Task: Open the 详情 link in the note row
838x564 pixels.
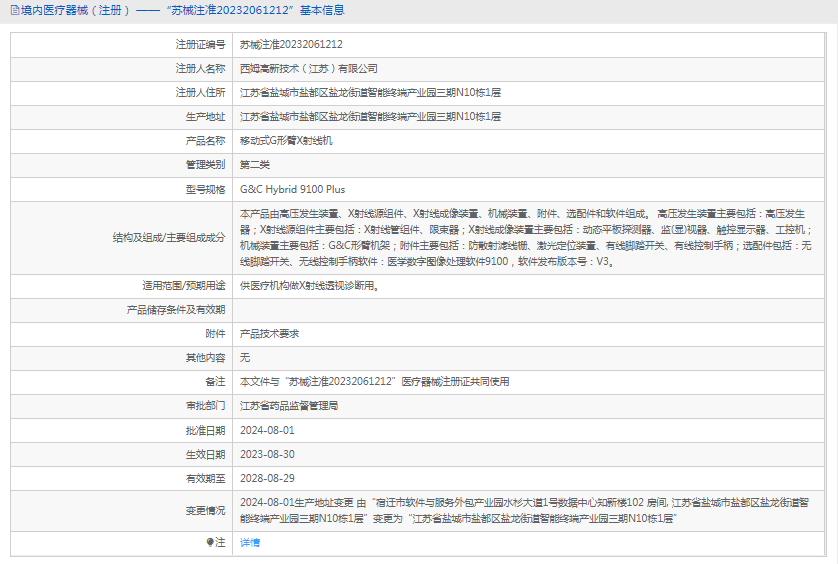Action: (250, 543)
